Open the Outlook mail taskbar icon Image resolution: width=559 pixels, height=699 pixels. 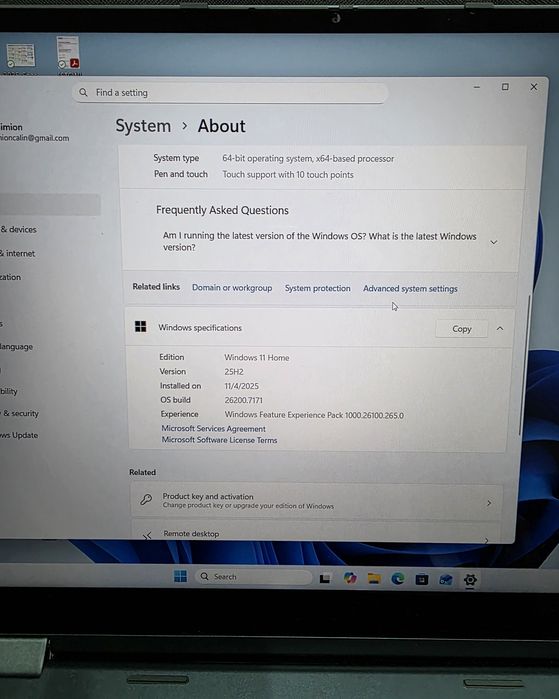446,580
